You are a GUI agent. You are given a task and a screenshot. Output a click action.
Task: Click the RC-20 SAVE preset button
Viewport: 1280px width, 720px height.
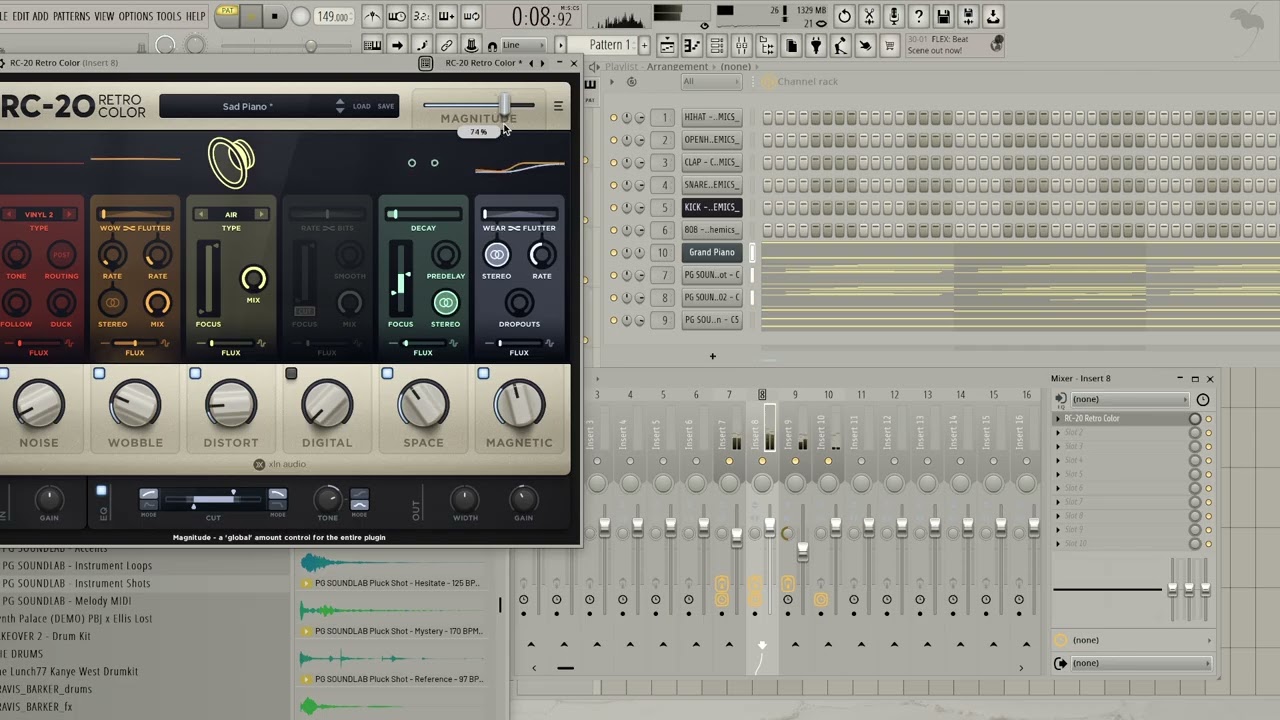pos(386,106)
